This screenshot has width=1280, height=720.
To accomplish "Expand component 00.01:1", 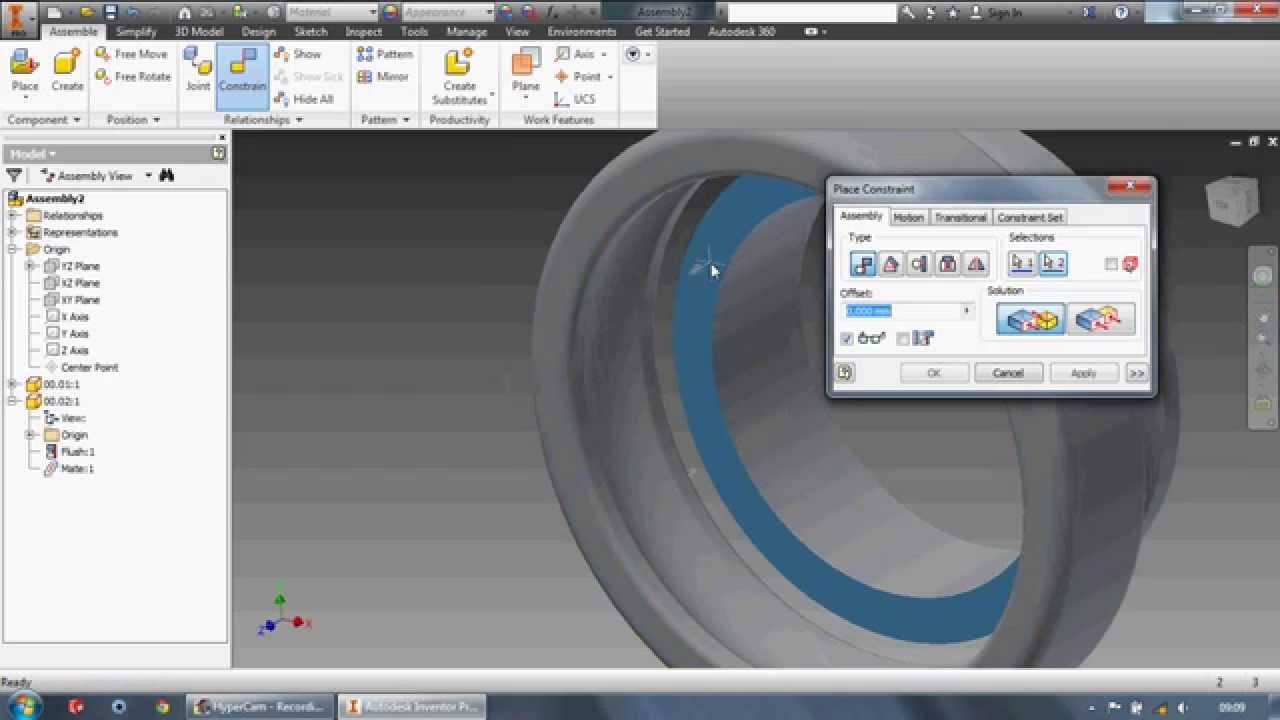I will 13,384.
